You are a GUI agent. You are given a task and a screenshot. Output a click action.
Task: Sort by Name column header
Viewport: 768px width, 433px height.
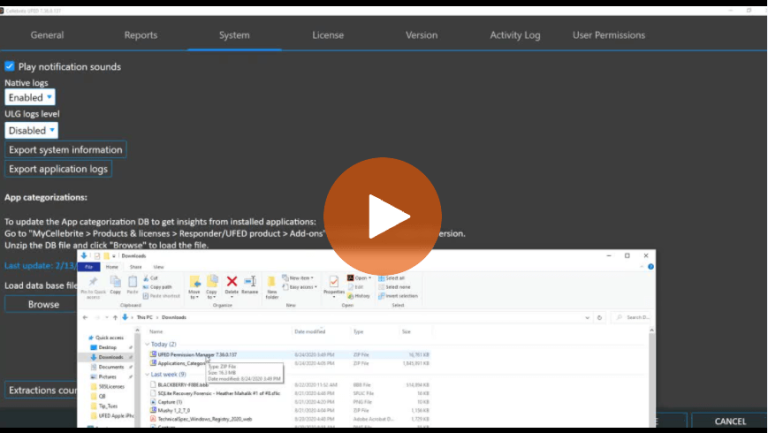coord(156,332)
